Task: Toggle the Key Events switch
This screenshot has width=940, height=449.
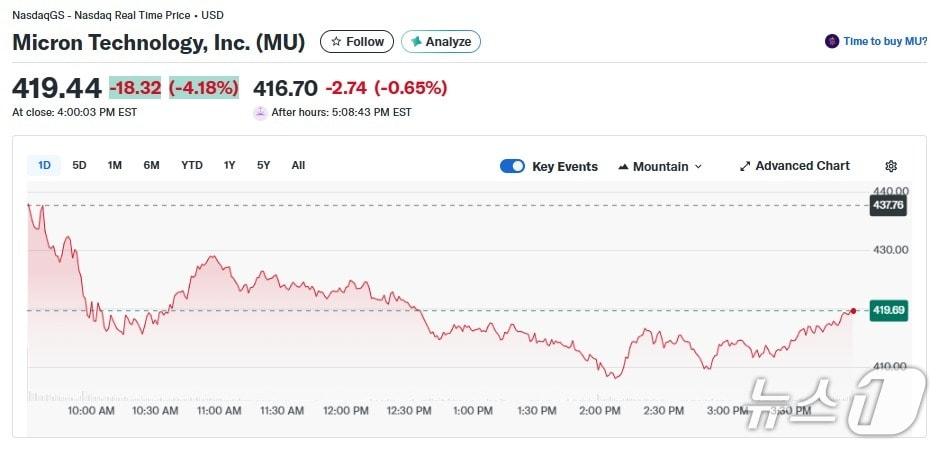Action: pos(512,166)
